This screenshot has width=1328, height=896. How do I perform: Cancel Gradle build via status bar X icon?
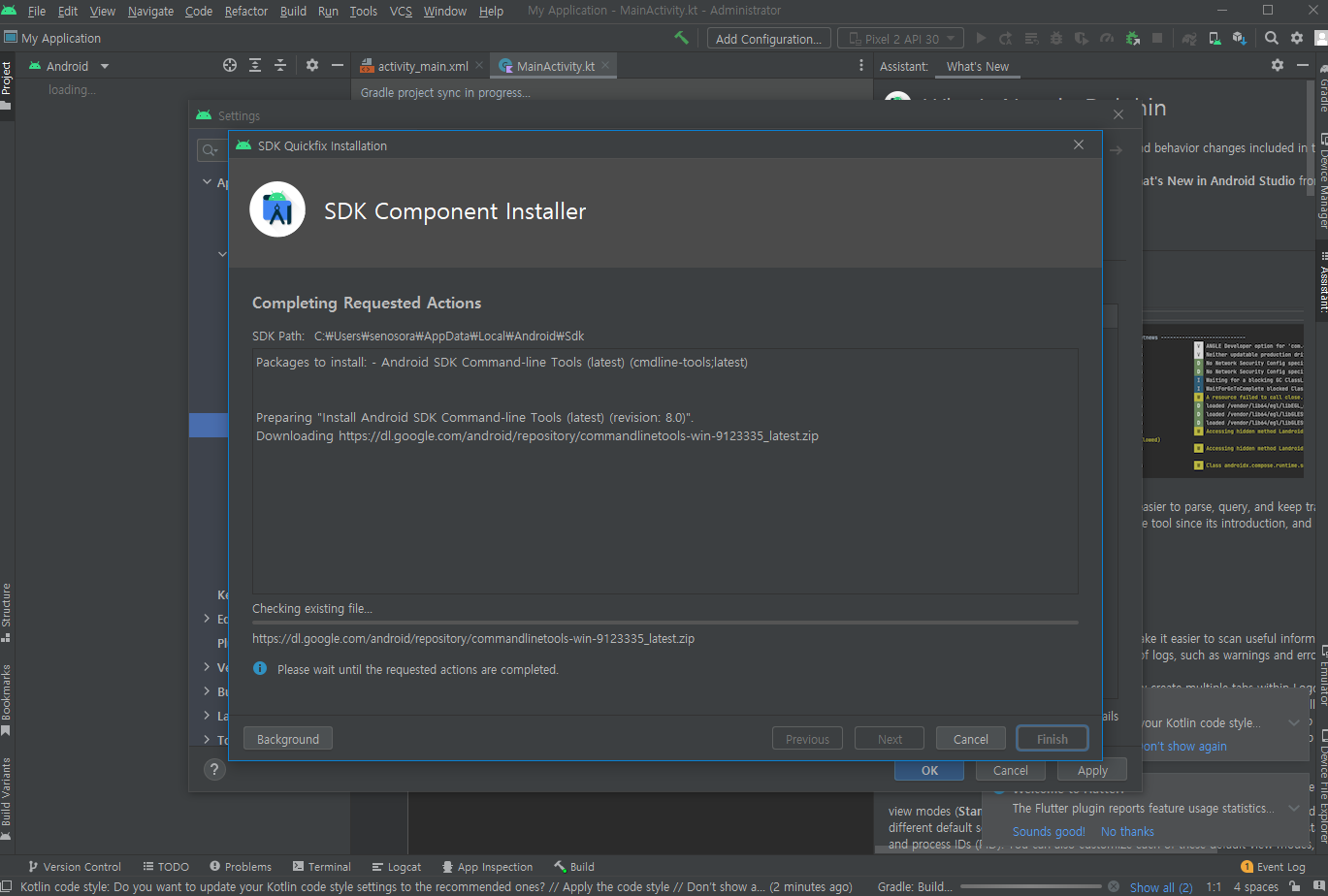[x=1112, y=887]
